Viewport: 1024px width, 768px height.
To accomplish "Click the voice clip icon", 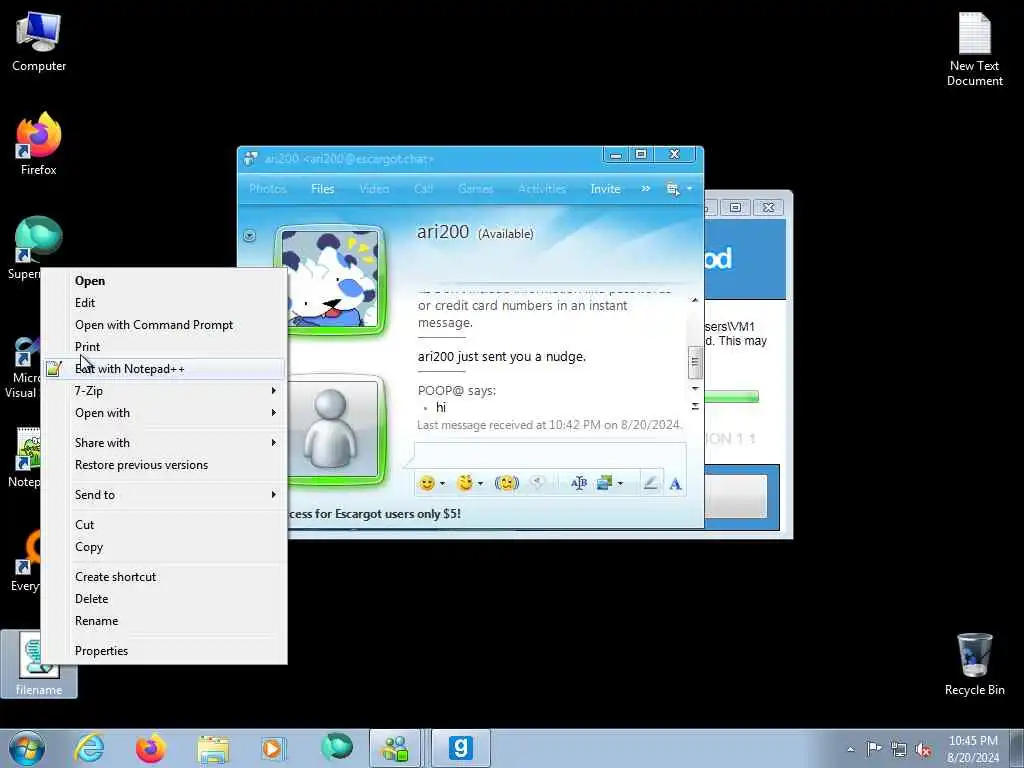I will point(537,483).
